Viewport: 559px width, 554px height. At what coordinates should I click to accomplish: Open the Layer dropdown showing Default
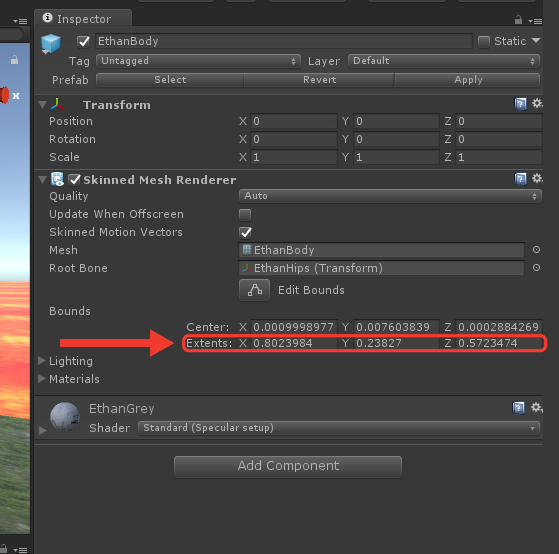click(x=444, y=61)
